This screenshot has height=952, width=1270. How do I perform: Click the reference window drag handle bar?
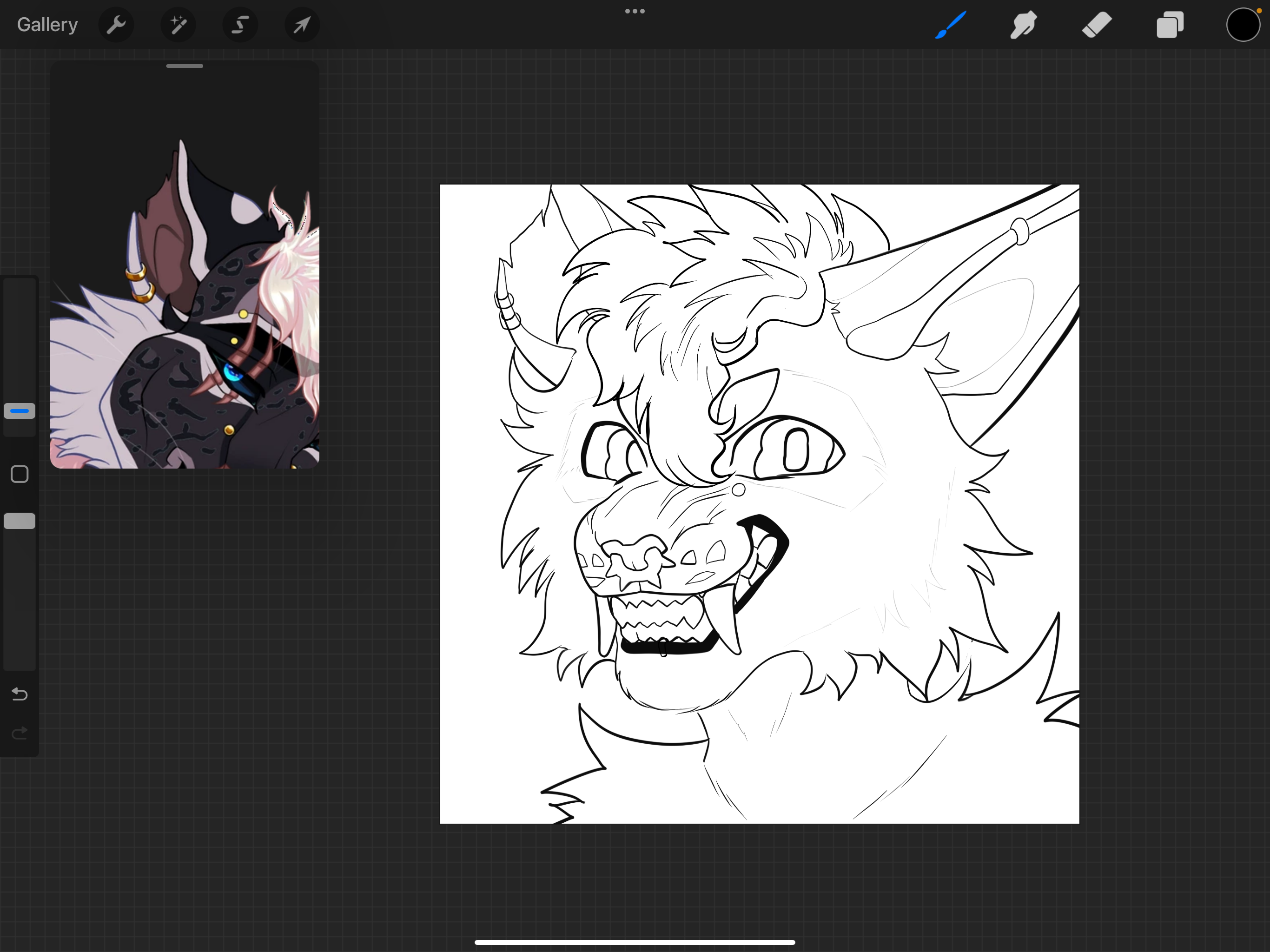click(x=184, y=66)
